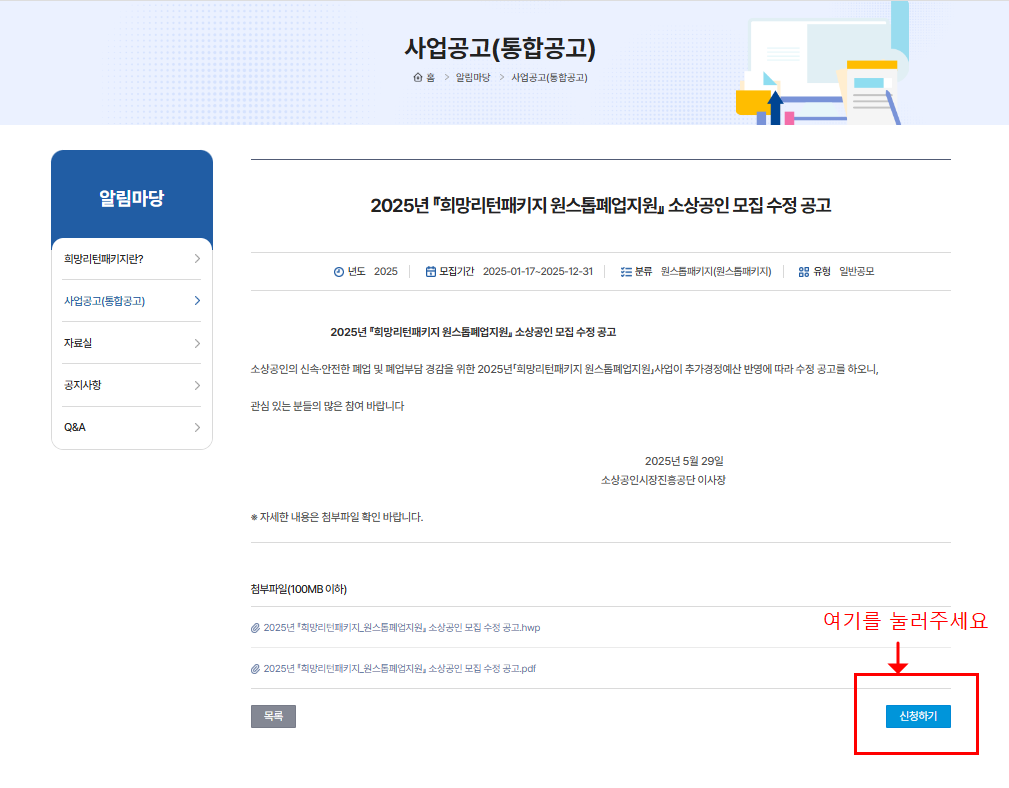The width and height of the screenshot is (1009, 788).
Task: Click the 원스톱패키지(원스톱패키지) category value
Action: coord(716,271)
